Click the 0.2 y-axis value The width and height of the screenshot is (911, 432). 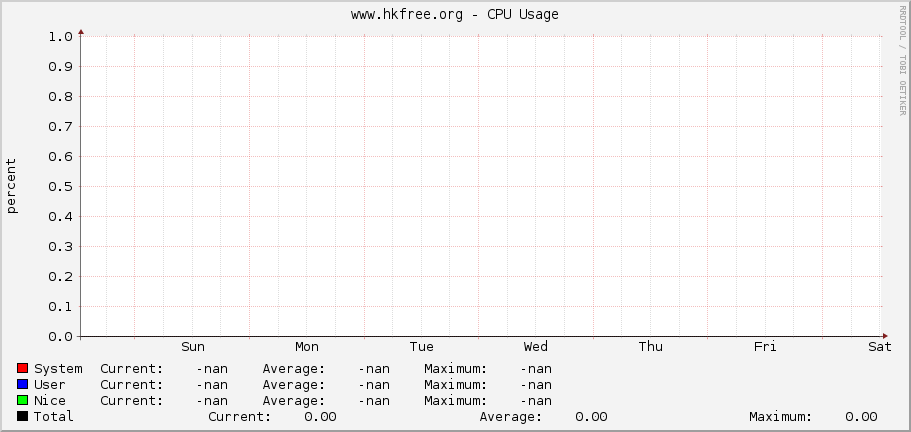(60, 276)
